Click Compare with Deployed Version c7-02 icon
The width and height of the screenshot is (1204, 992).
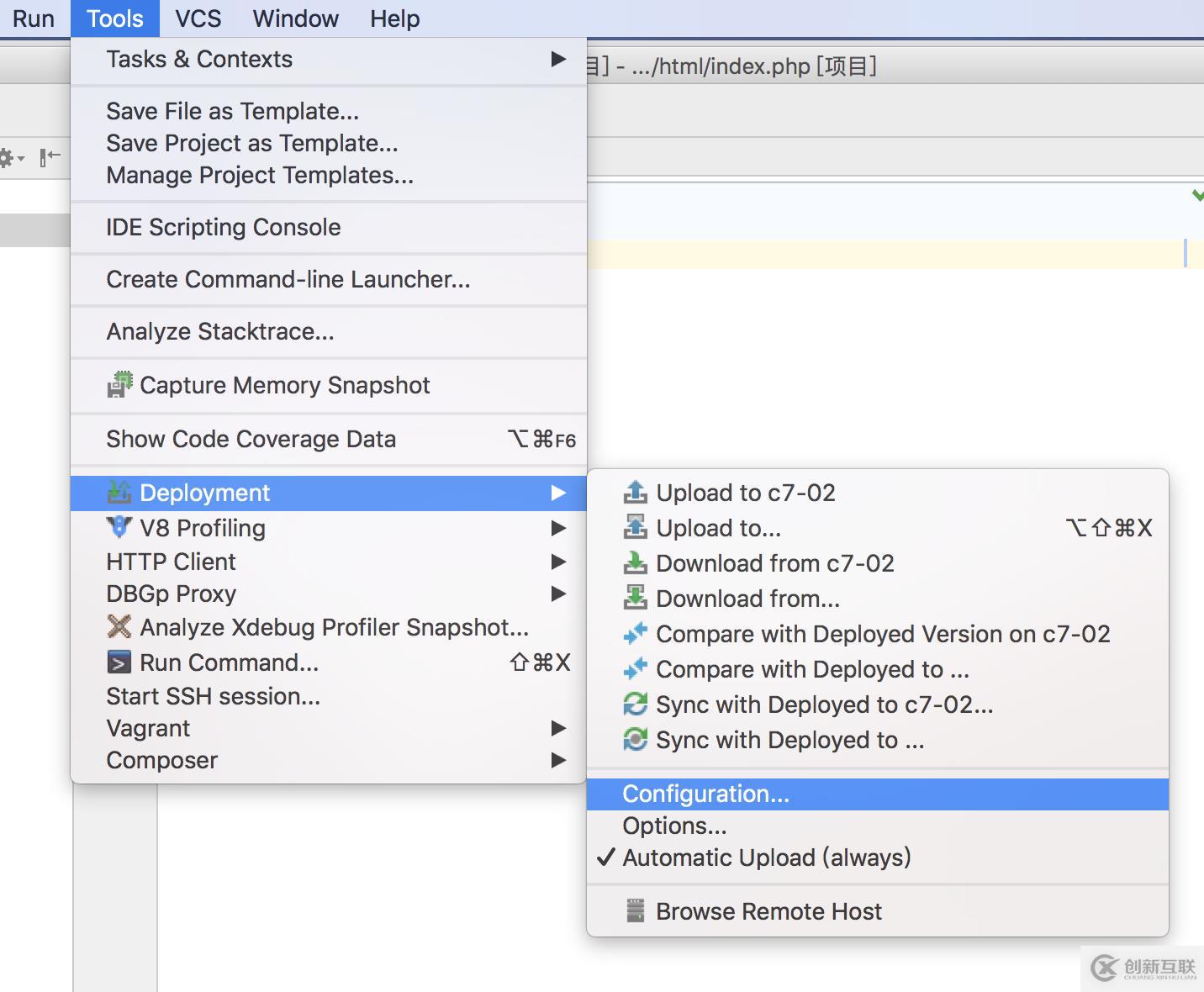[x=636, y=633]
